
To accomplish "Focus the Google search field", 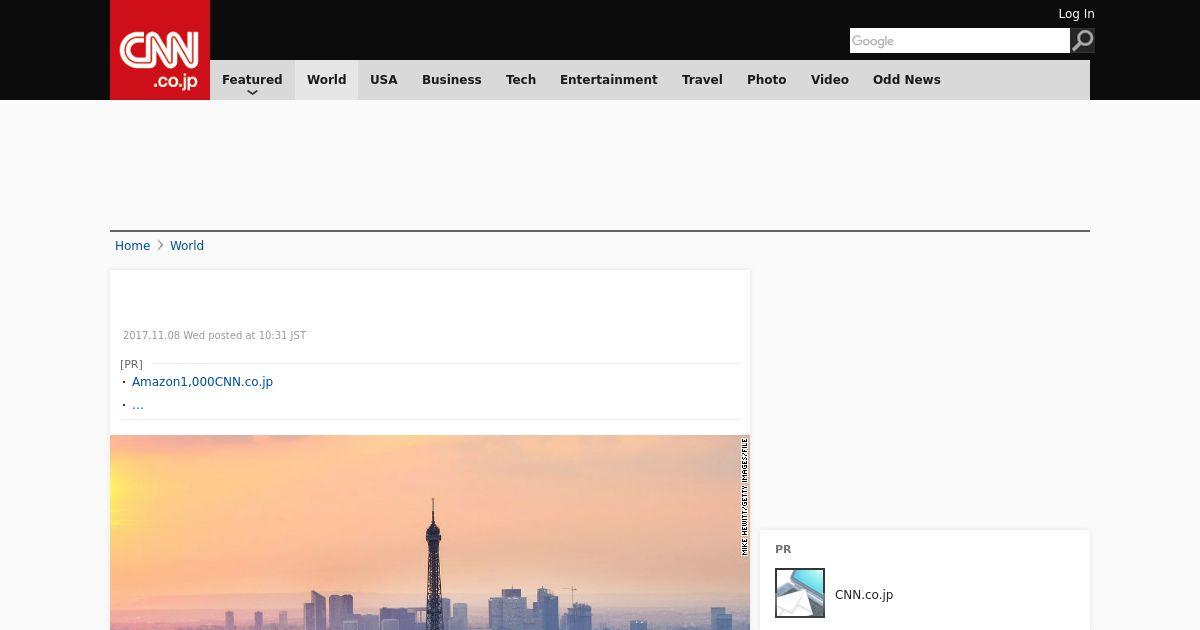I will (960, 40).
